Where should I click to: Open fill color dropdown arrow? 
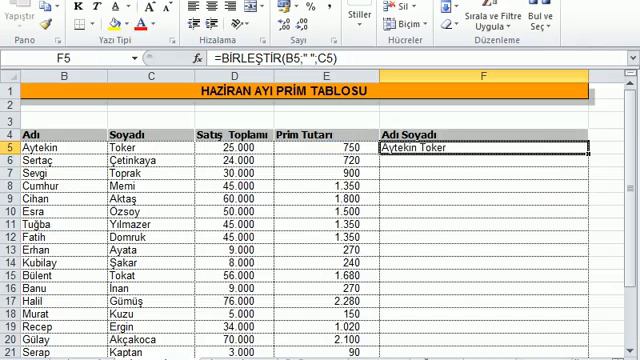point(127,24)
